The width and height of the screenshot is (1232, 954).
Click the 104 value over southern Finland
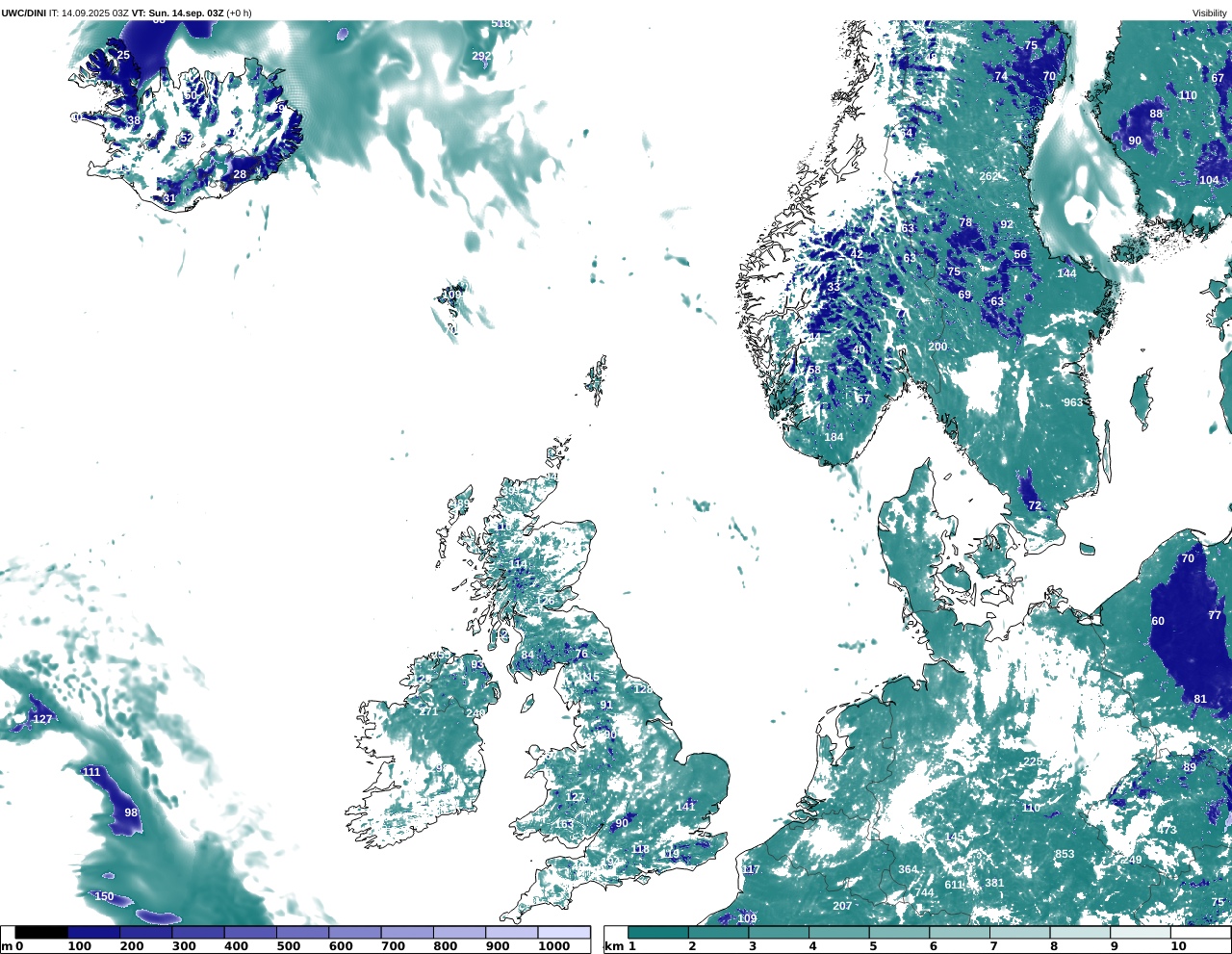(1209, 180)
